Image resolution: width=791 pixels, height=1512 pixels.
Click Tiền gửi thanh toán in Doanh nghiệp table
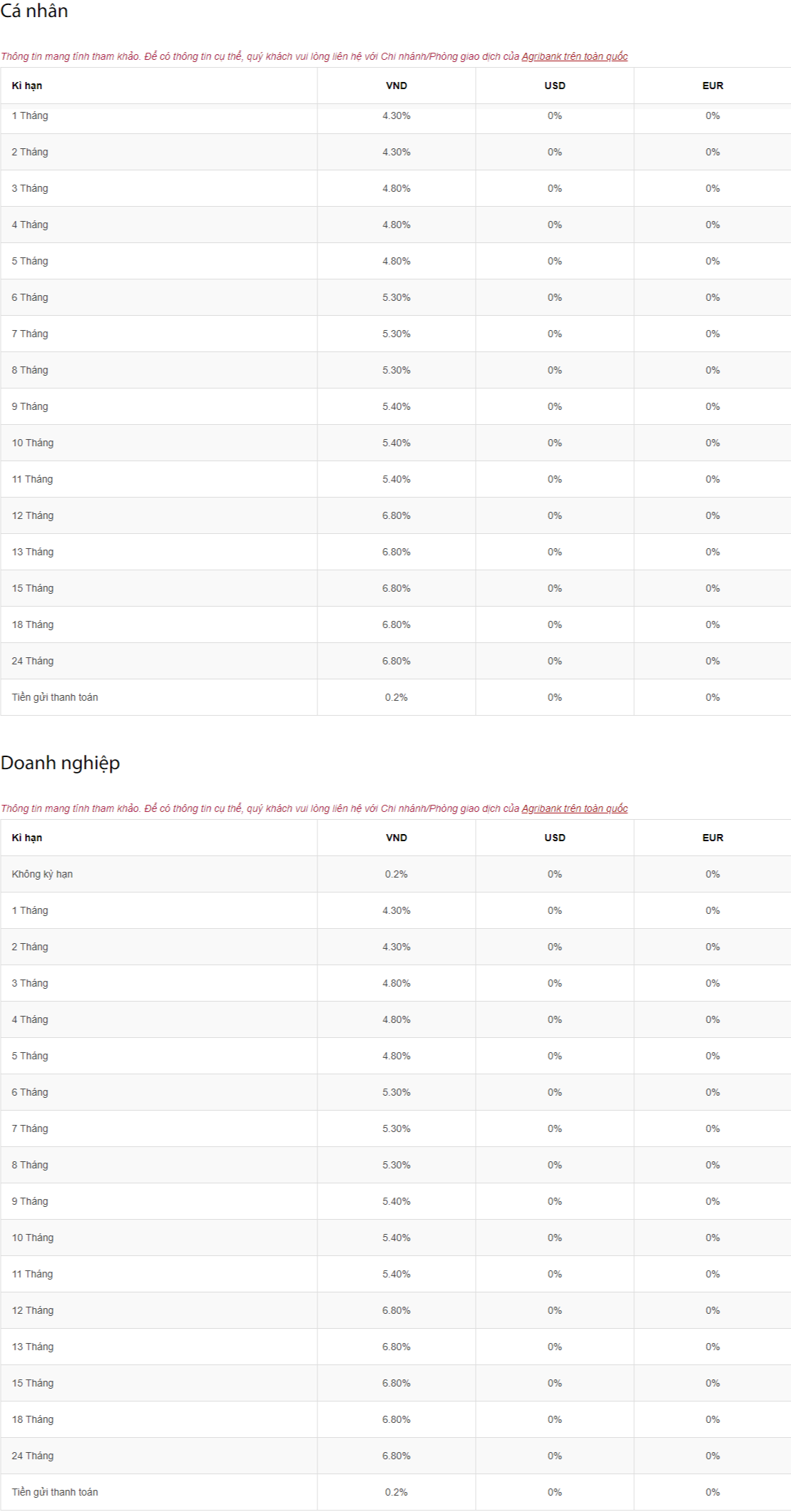click(55, 1492)
